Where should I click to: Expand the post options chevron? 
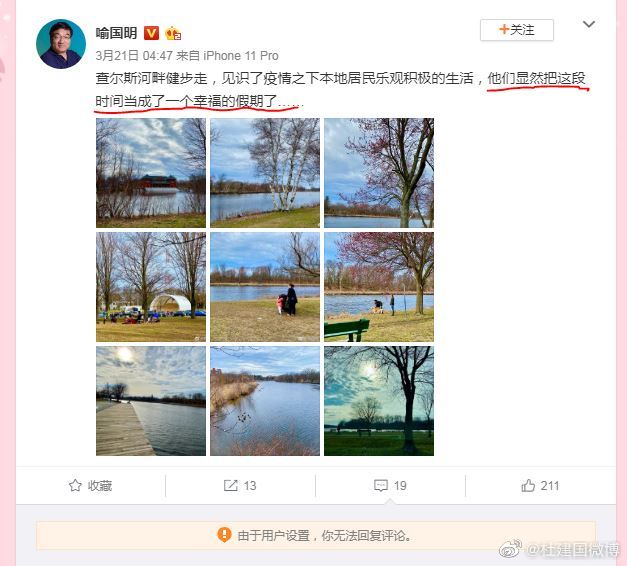pyautogui.click(x=589, y=24)
